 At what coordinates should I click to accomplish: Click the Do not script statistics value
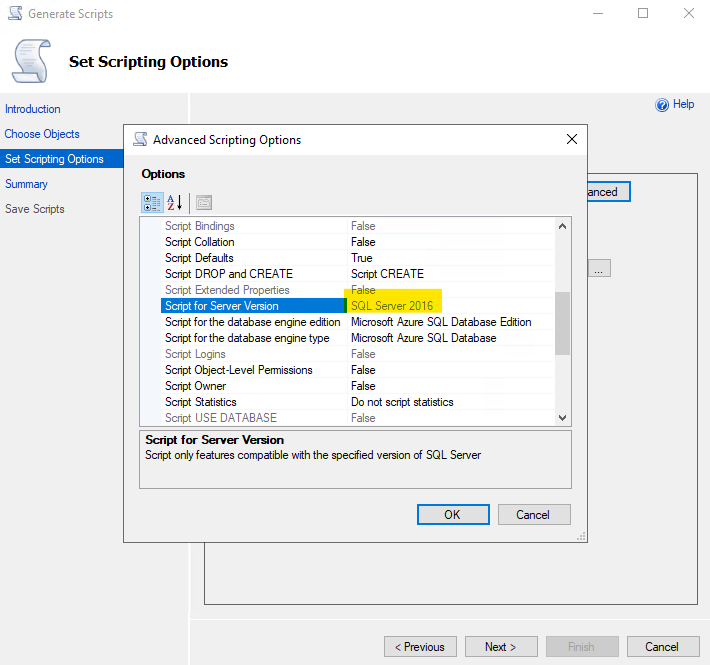point(451,402)
